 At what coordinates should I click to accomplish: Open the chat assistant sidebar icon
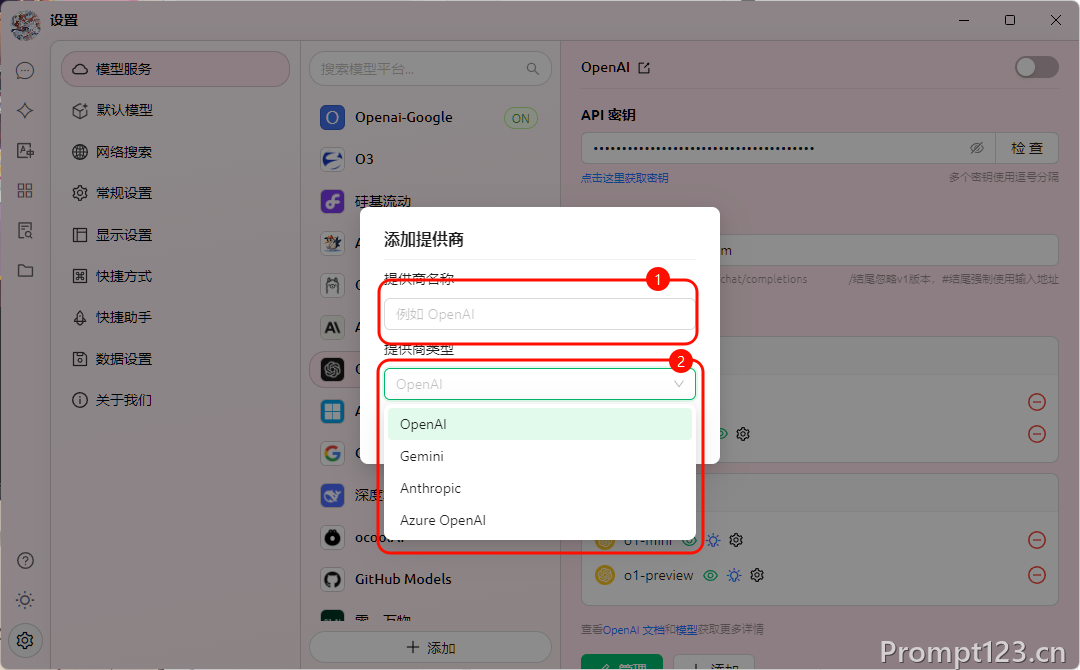click(25, 71)
